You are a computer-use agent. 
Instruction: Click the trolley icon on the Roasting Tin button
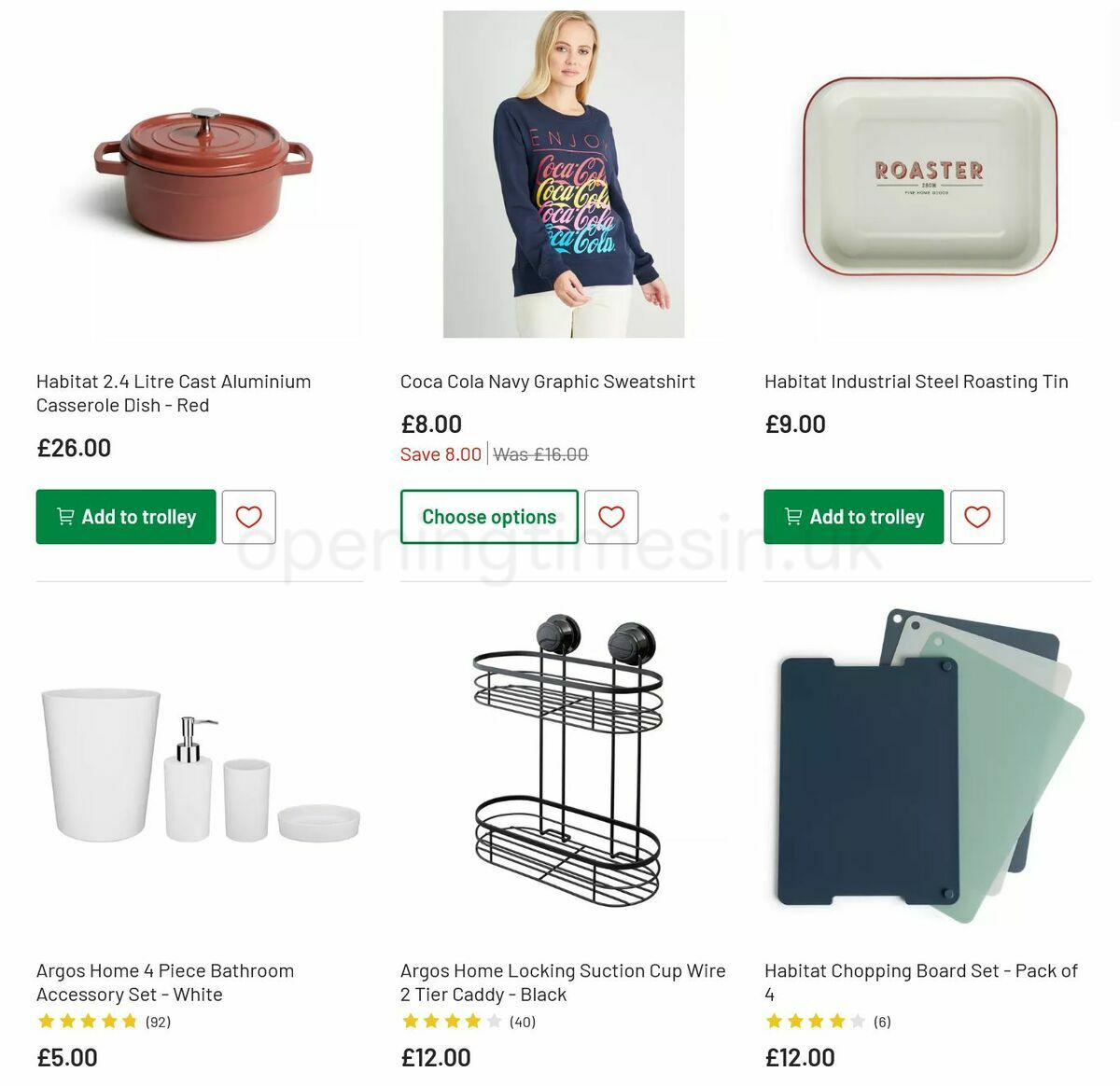tap(792, 517)
